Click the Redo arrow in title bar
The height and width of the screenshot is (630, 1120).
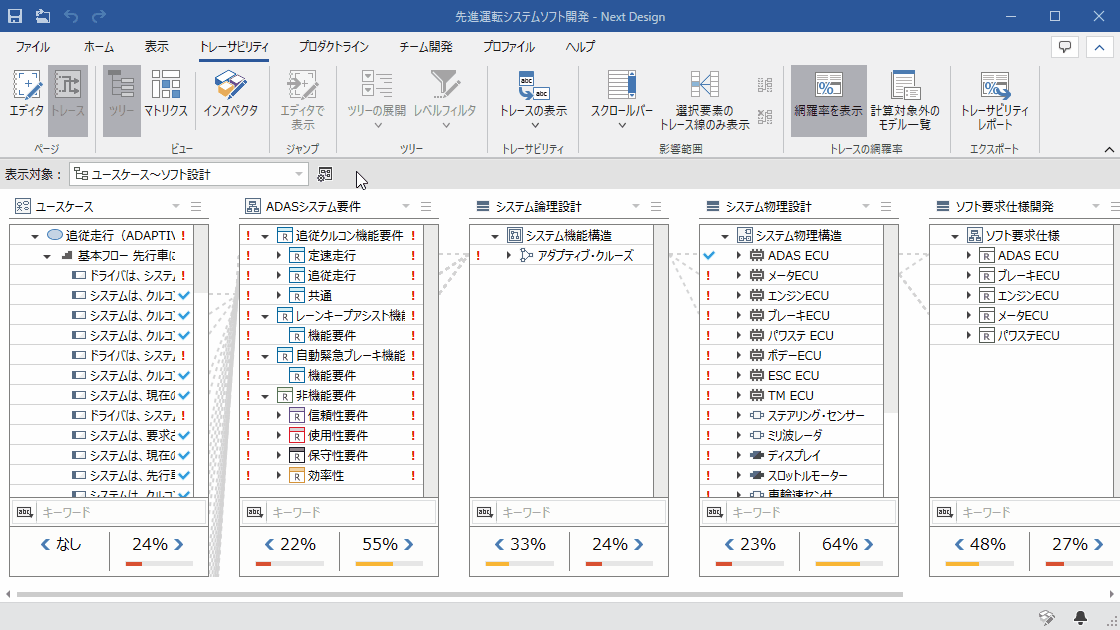tap(99, 16)
